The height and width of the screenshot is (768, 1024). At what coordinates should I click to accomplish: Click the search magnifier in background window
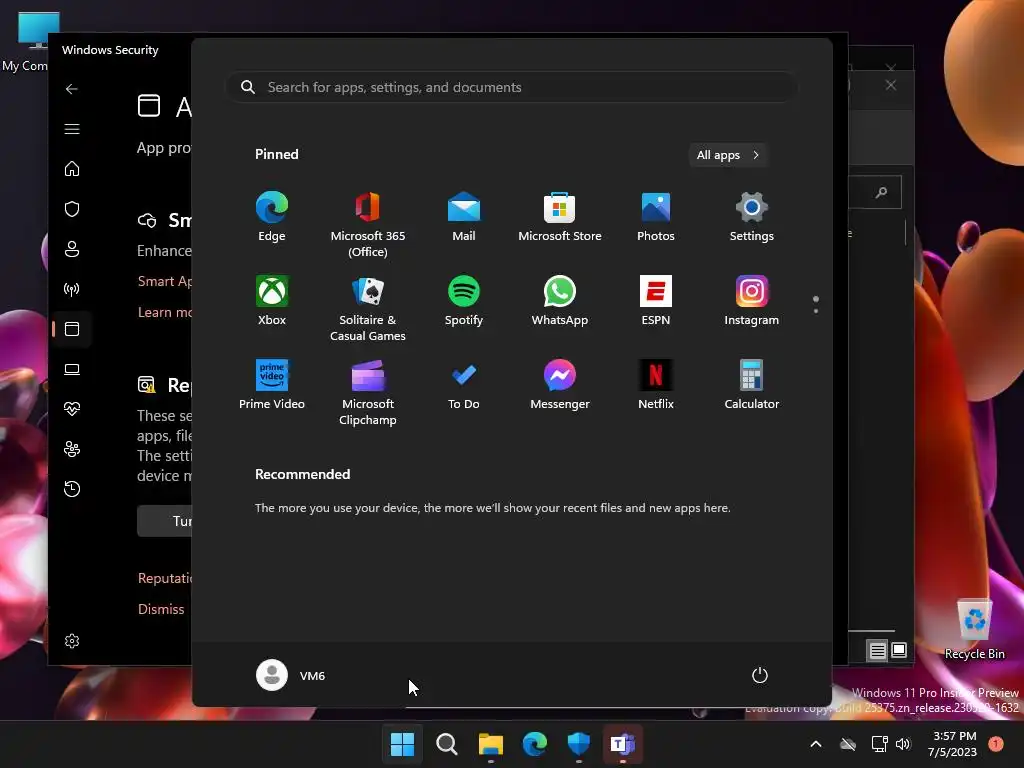882,192
